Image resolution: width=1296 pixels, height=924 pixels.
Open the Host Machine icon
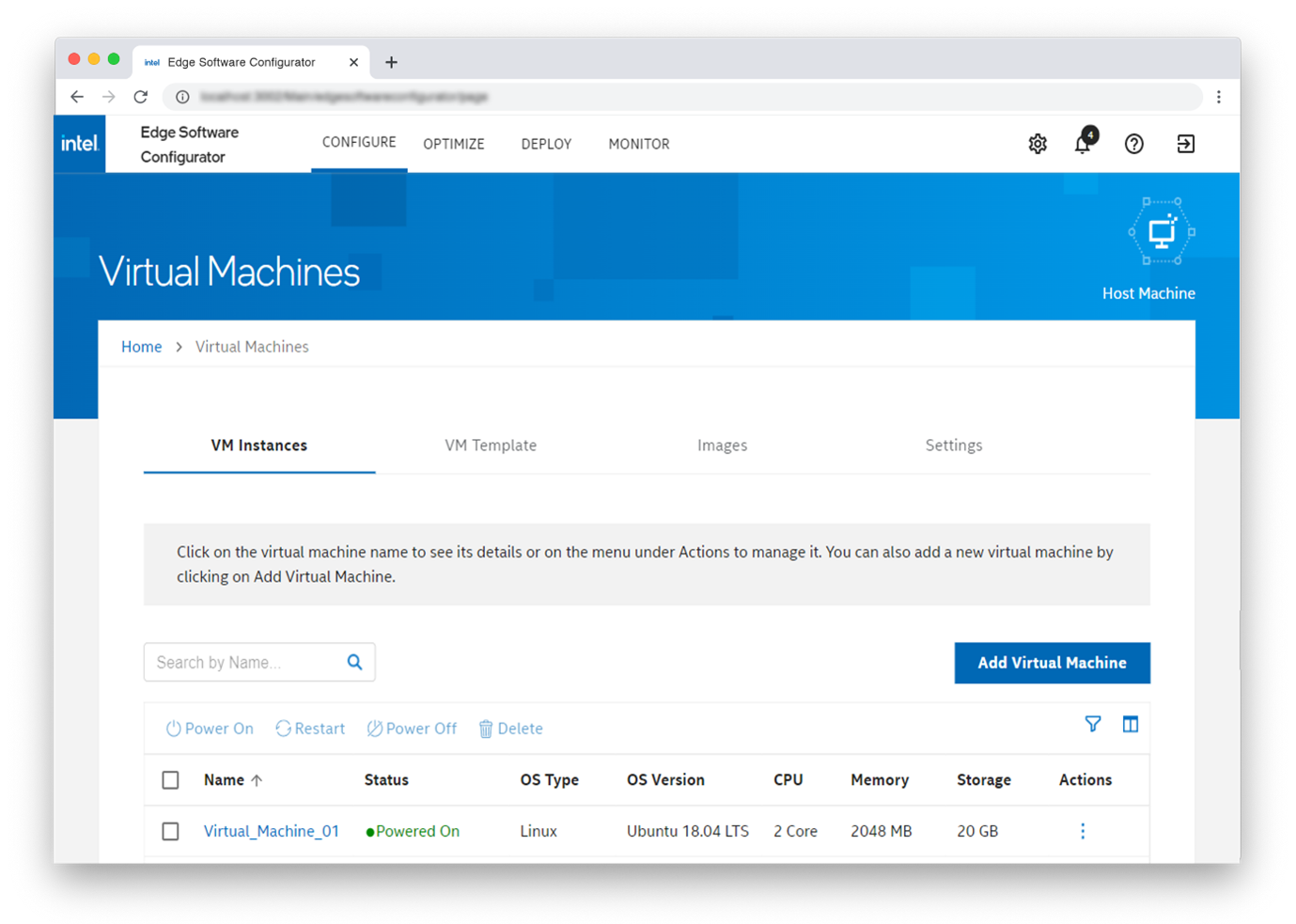[x=1162, y=232]
